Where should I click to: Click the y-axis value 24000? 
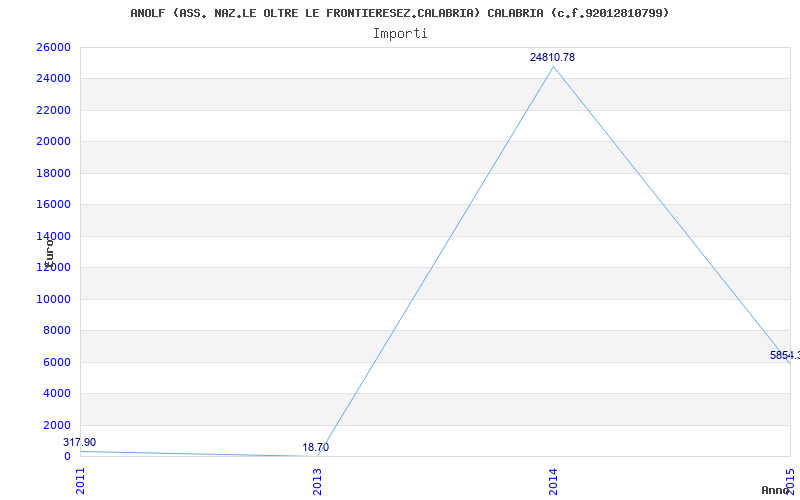[x=53, y=79]
